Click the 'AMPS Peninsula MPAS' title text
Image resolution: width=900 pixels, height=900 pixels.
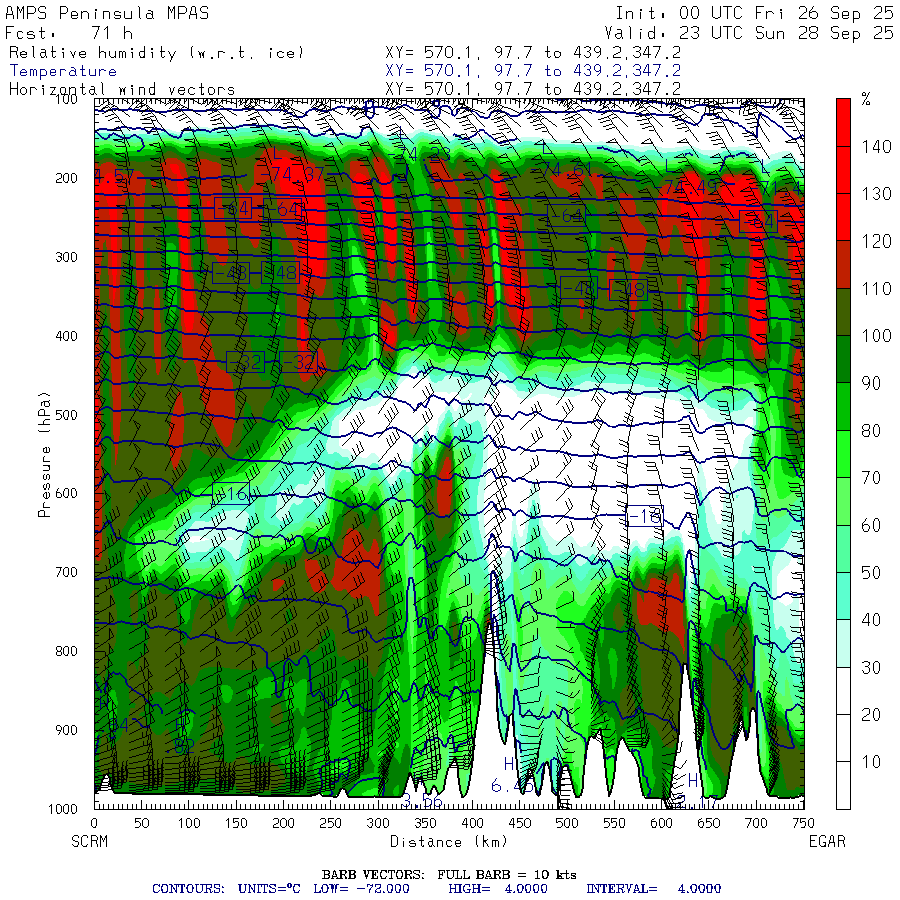point(107,13)
